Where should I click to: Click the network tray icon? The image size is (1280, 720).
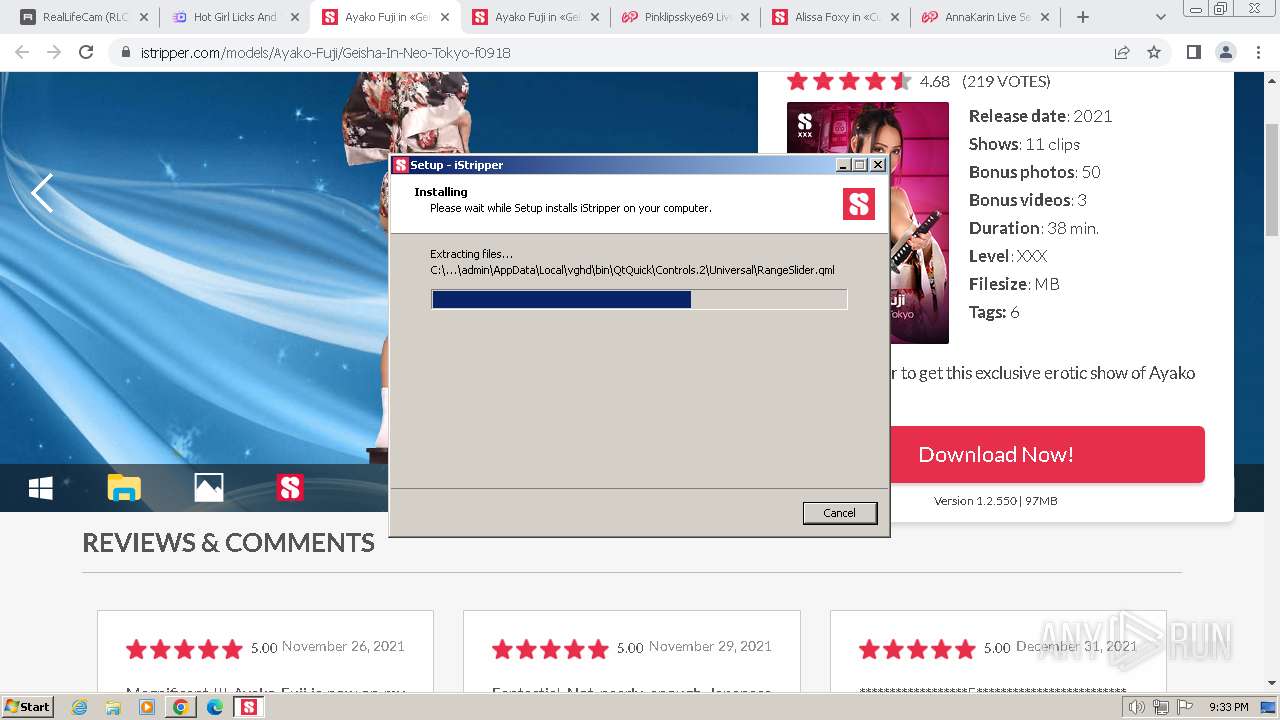[x=1161, y=707]
